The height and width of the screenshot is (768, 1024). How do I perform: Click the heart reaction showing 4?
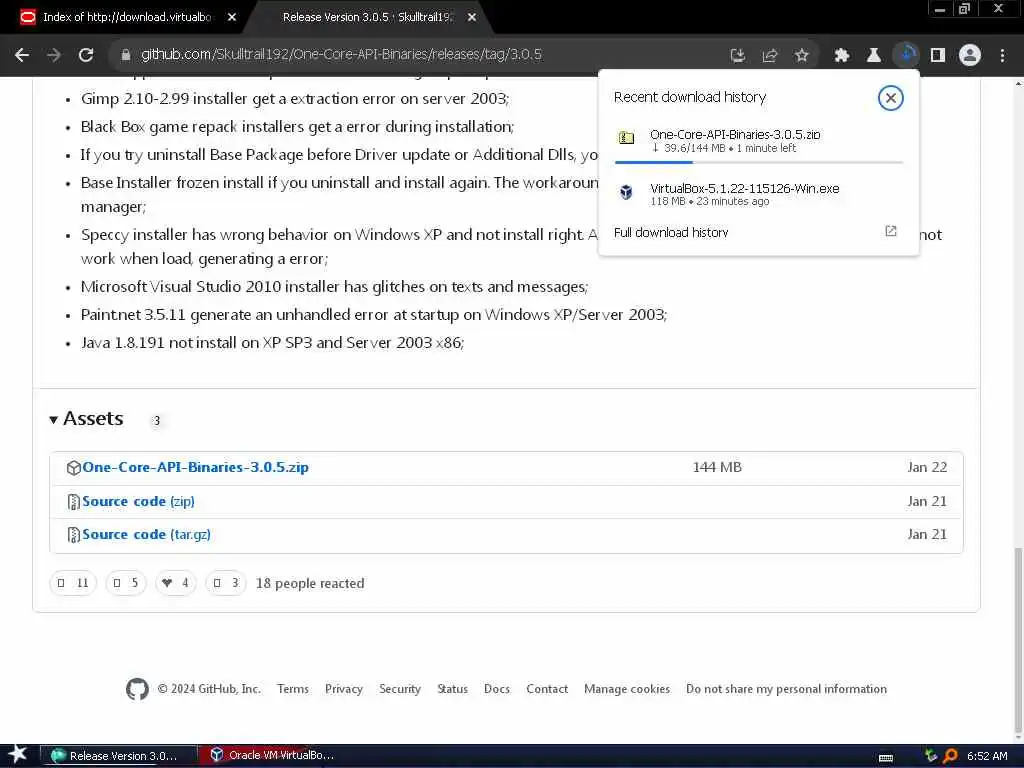[176, 583]
